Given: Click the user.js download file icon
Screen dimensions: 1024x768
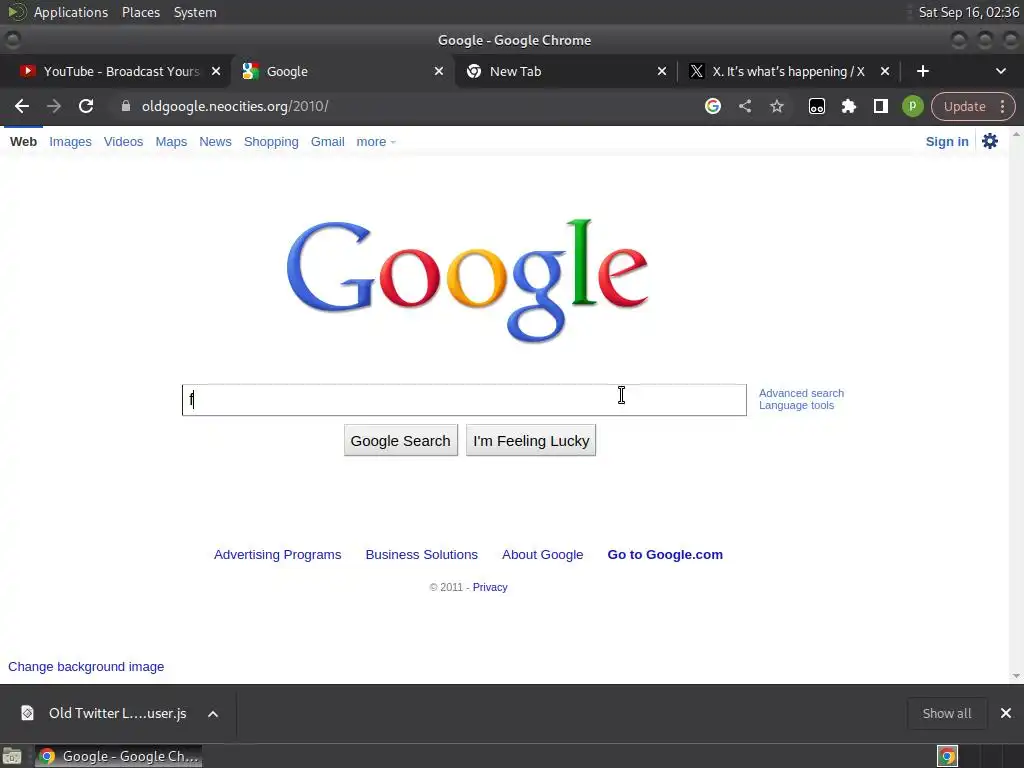Looking at the screenshot, I should click(x=27, y=713).
